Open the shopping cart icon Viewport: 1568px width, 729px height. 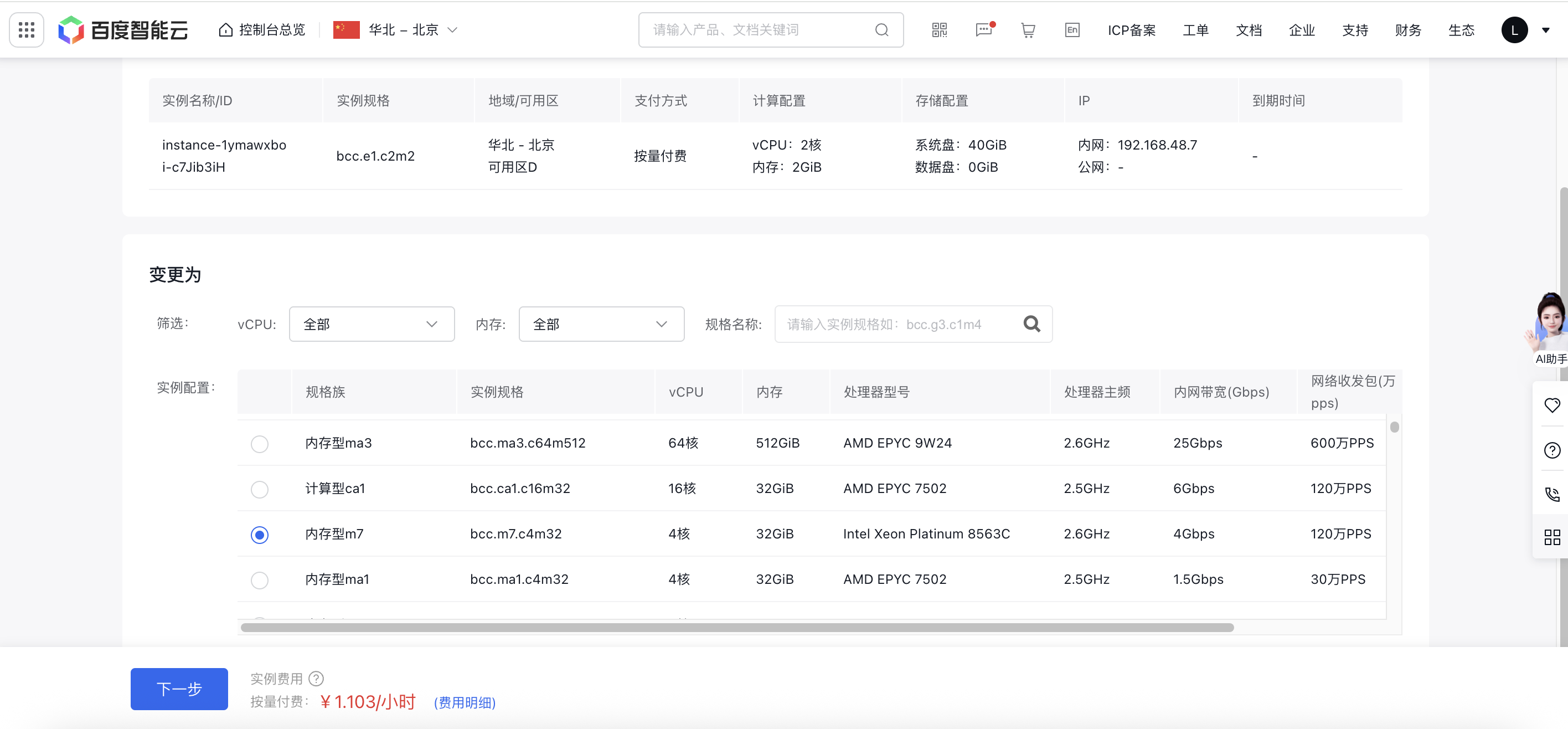(x=1028, y=29)
